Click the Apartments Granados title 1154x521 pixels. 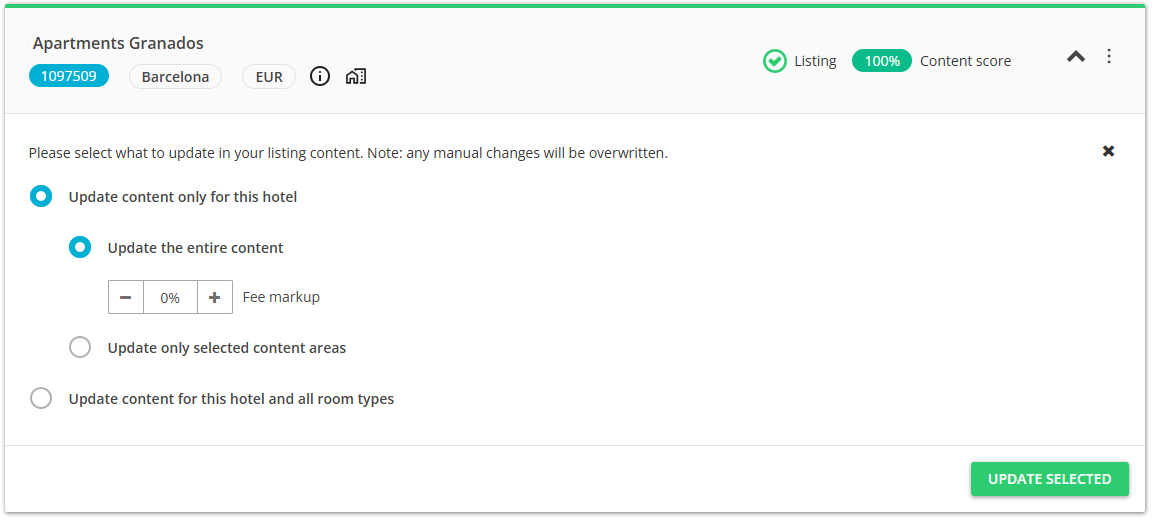pyautogui.click(x=118, y=43)
